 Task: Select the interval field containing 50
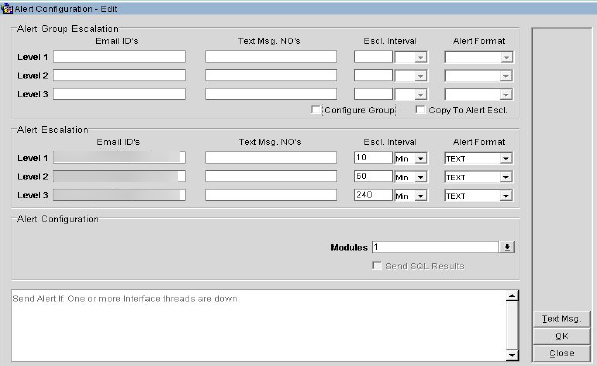click(x=373, y=176)
